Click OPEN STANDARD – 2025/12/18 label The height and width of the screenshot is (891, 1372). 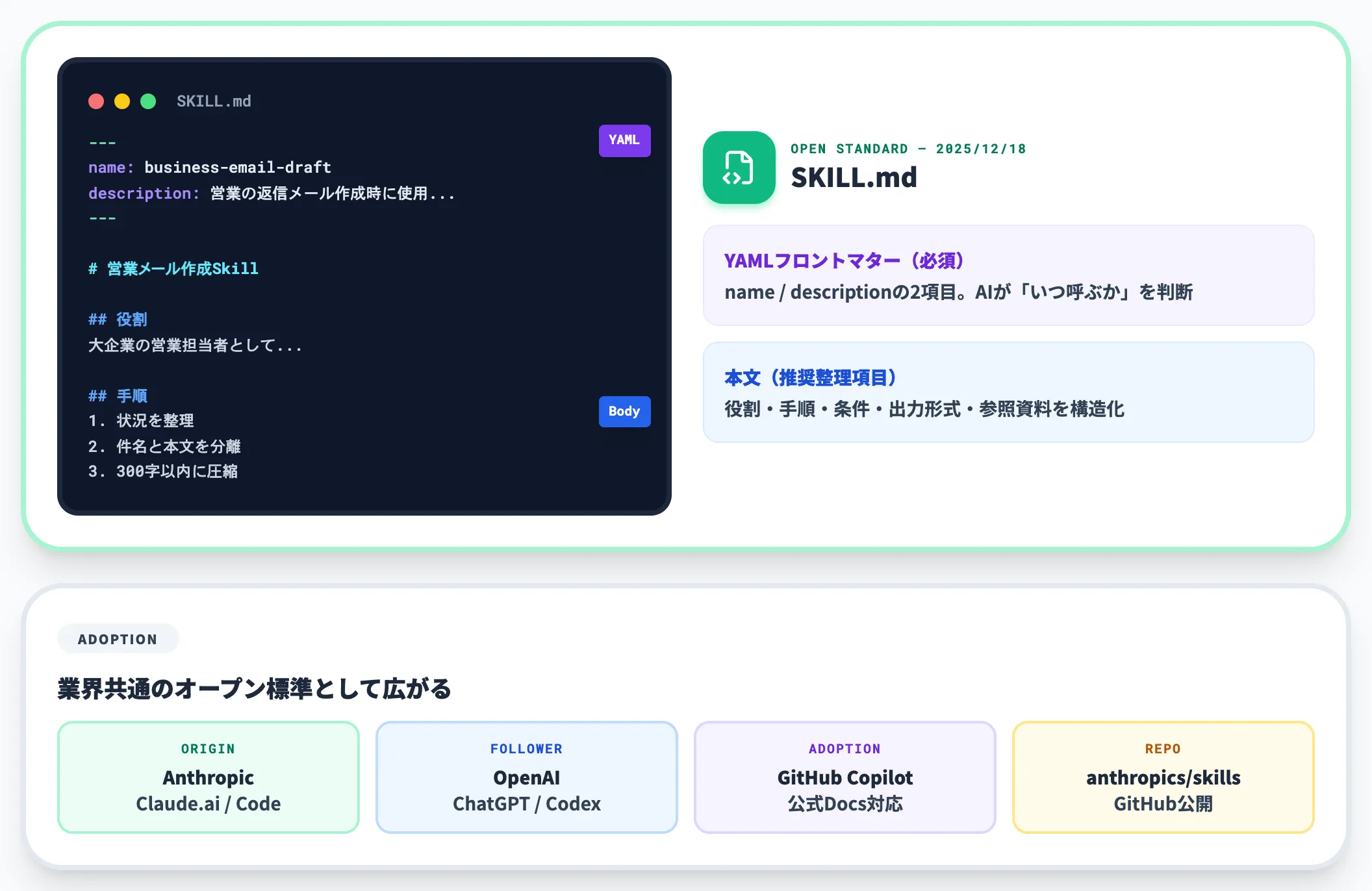click(908, 149)
